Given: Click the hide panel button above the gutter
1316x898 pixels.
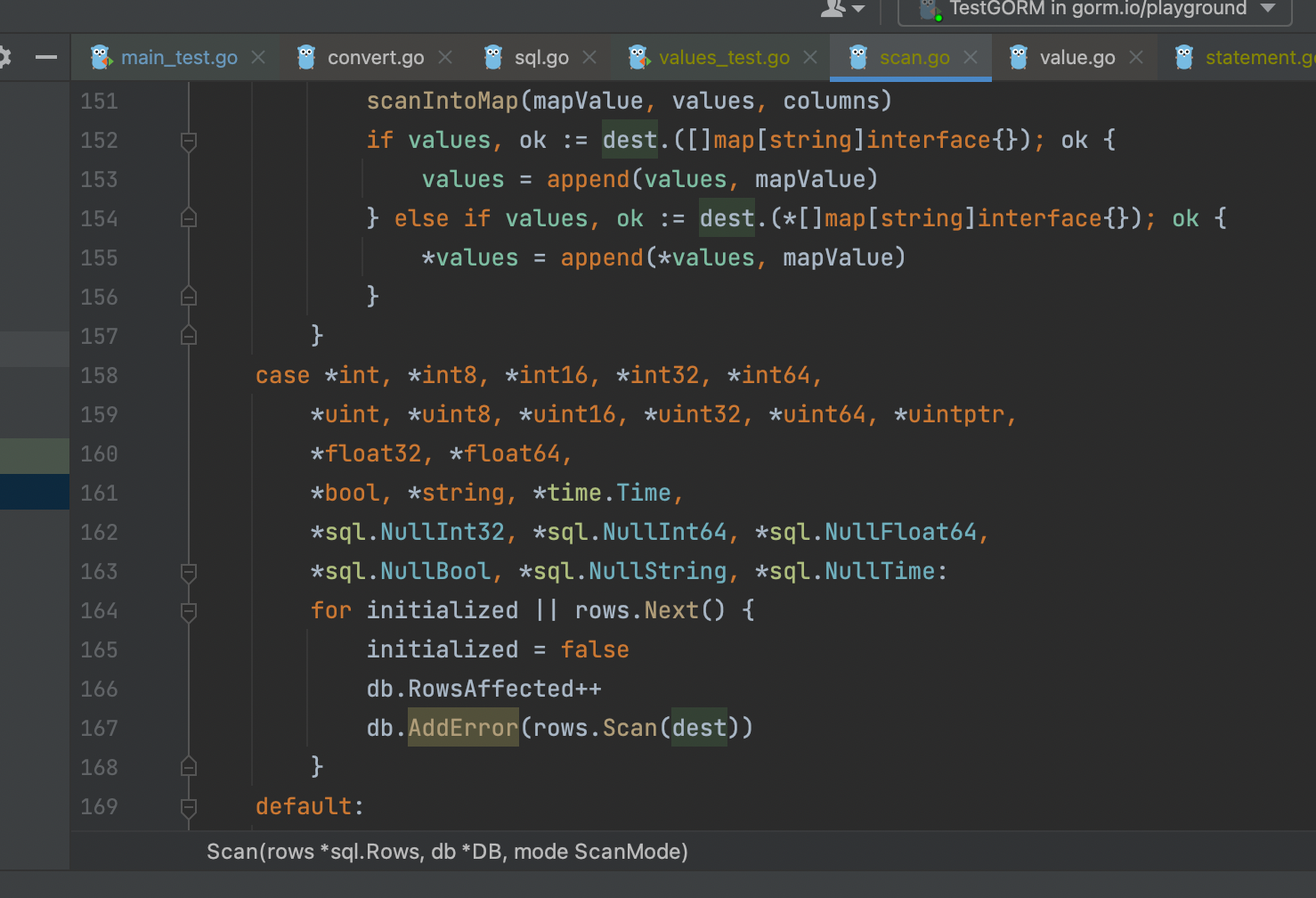Looking at the screenshot, I should click(x=47, y=56).
